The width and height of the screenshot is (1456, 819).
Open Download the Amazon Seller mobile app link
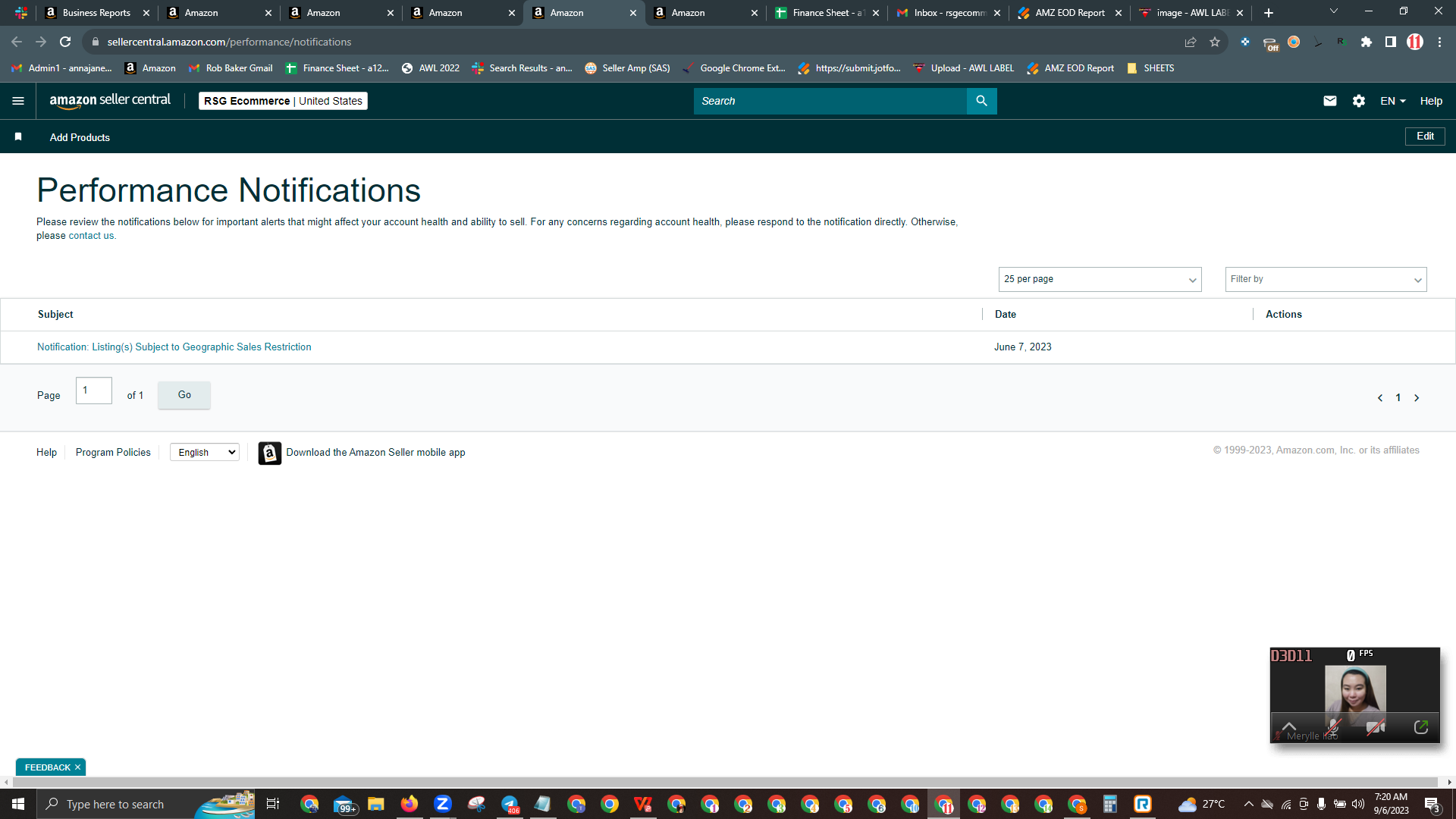pyautogui.click(x=375, y=453)
